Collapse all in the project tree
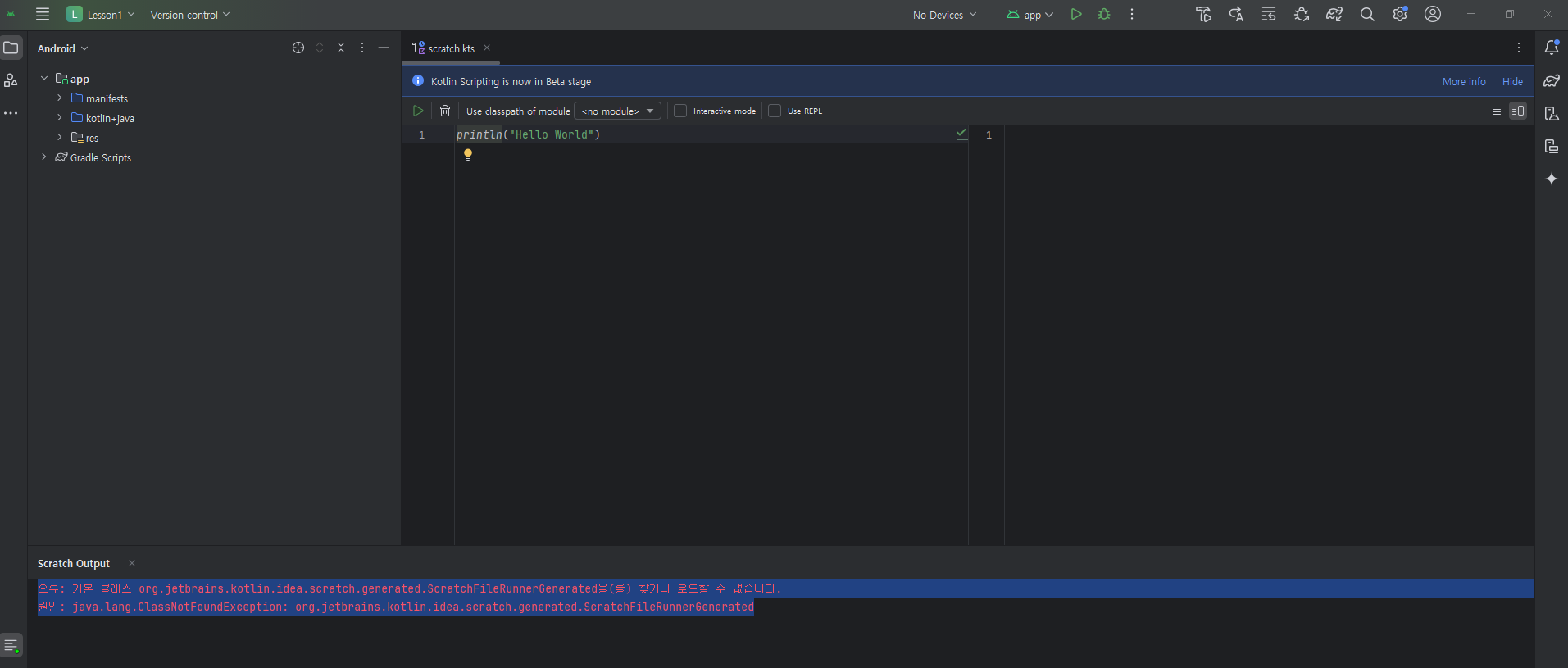 341,48
